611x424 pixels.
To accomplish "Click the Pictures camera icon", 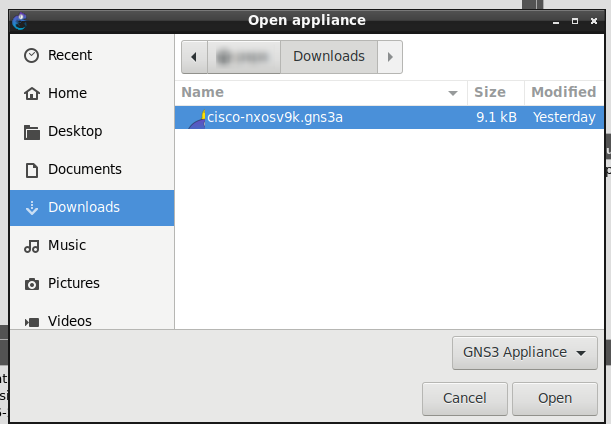I will [x=32, y=284].
